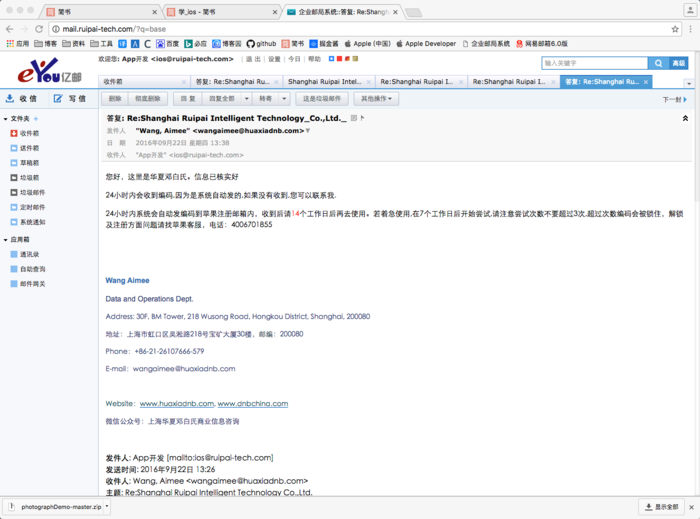Click the memo icon beside email subject

click(x=354, y=118)
